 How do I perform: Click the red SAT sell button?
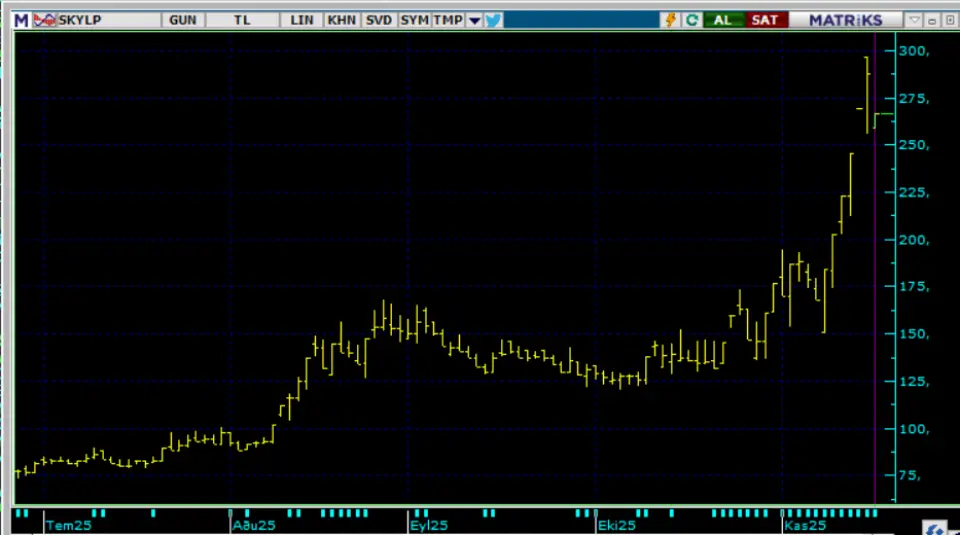(x=764, y=20)
